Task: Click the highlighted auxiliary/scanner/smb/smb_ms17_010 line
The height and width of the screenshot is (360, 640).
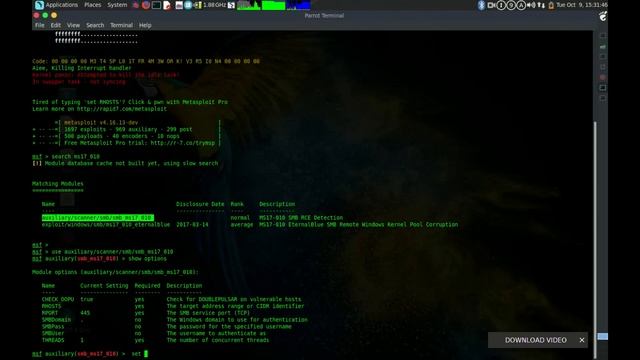Action: click(x=98, y=218)
